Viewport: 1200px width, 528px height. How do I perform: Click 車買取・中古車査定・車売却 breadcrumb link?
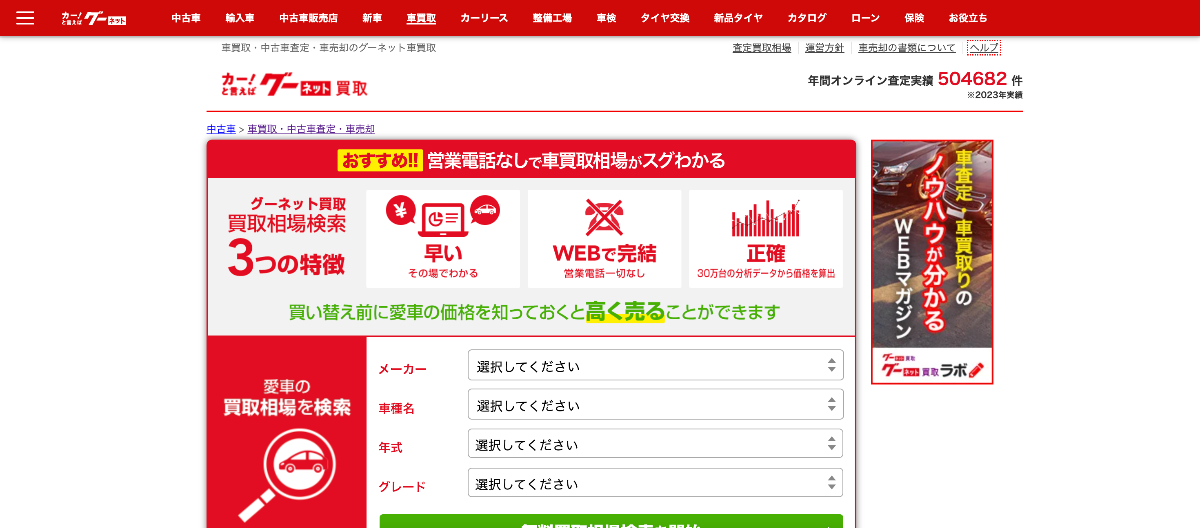[x=311, y=129]
